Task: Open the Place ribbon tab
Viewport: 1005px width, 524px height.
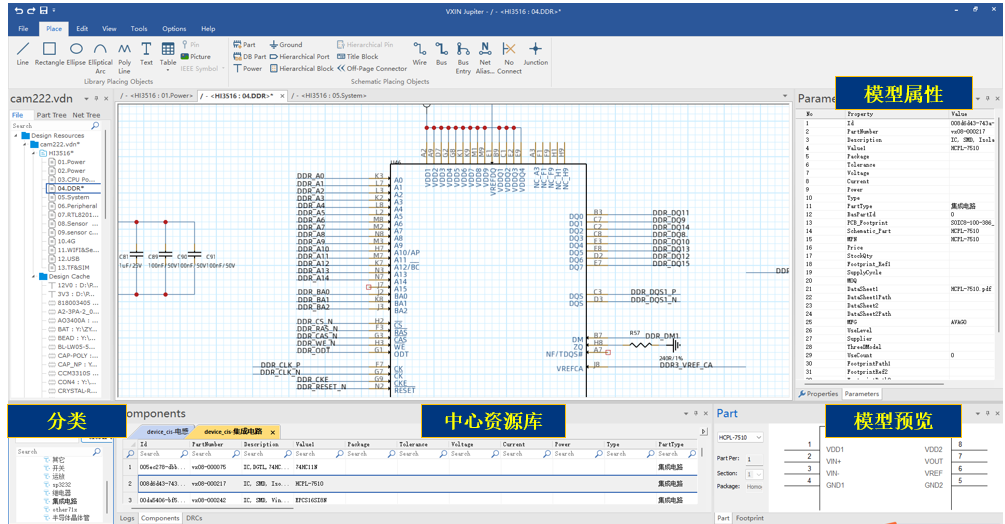Action: [54, 29]
